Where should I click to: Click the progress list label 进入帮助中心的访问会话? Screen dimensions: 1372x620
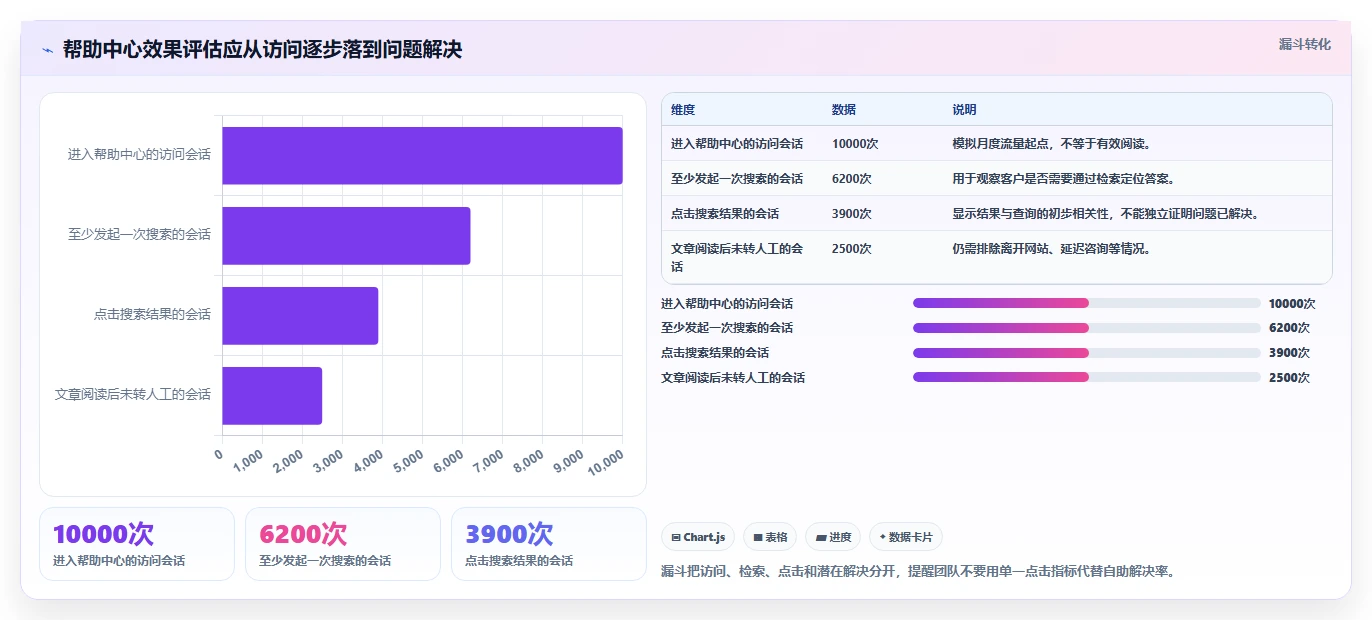(727, 304)
